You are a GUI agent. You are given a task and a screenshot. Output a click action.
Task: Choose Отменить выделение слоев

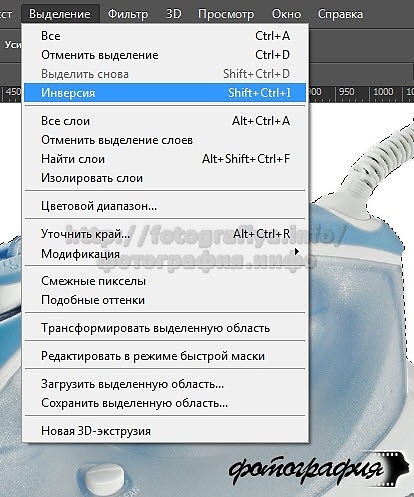165,140
